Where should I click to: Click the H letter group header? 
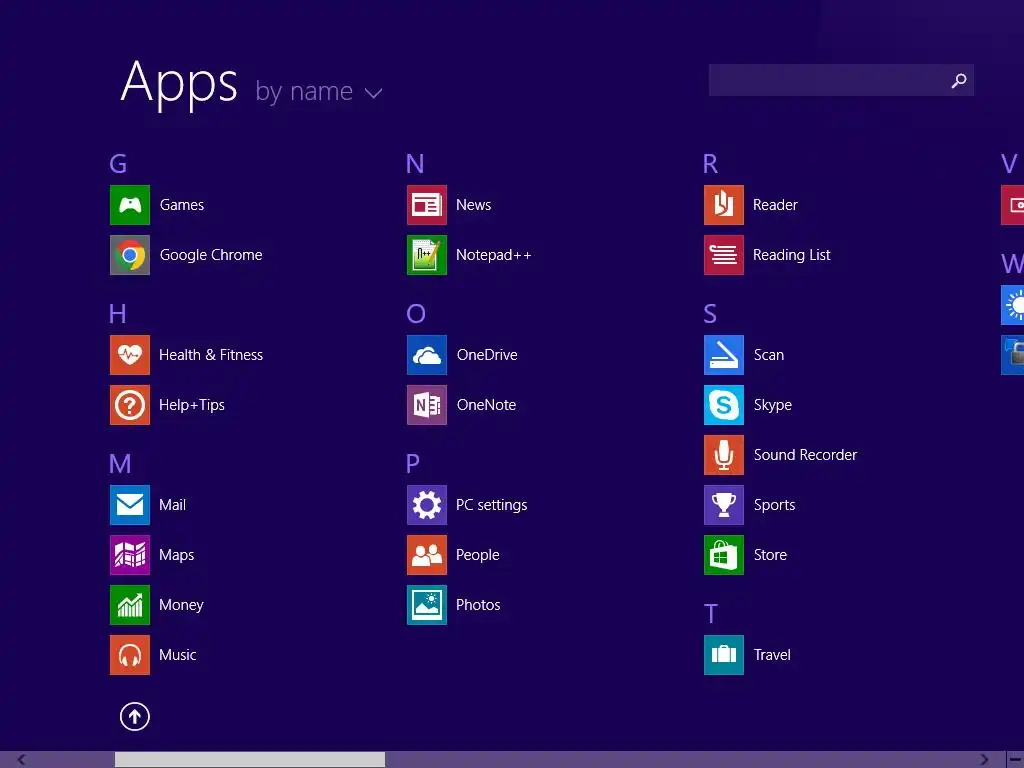pos(118,314)
